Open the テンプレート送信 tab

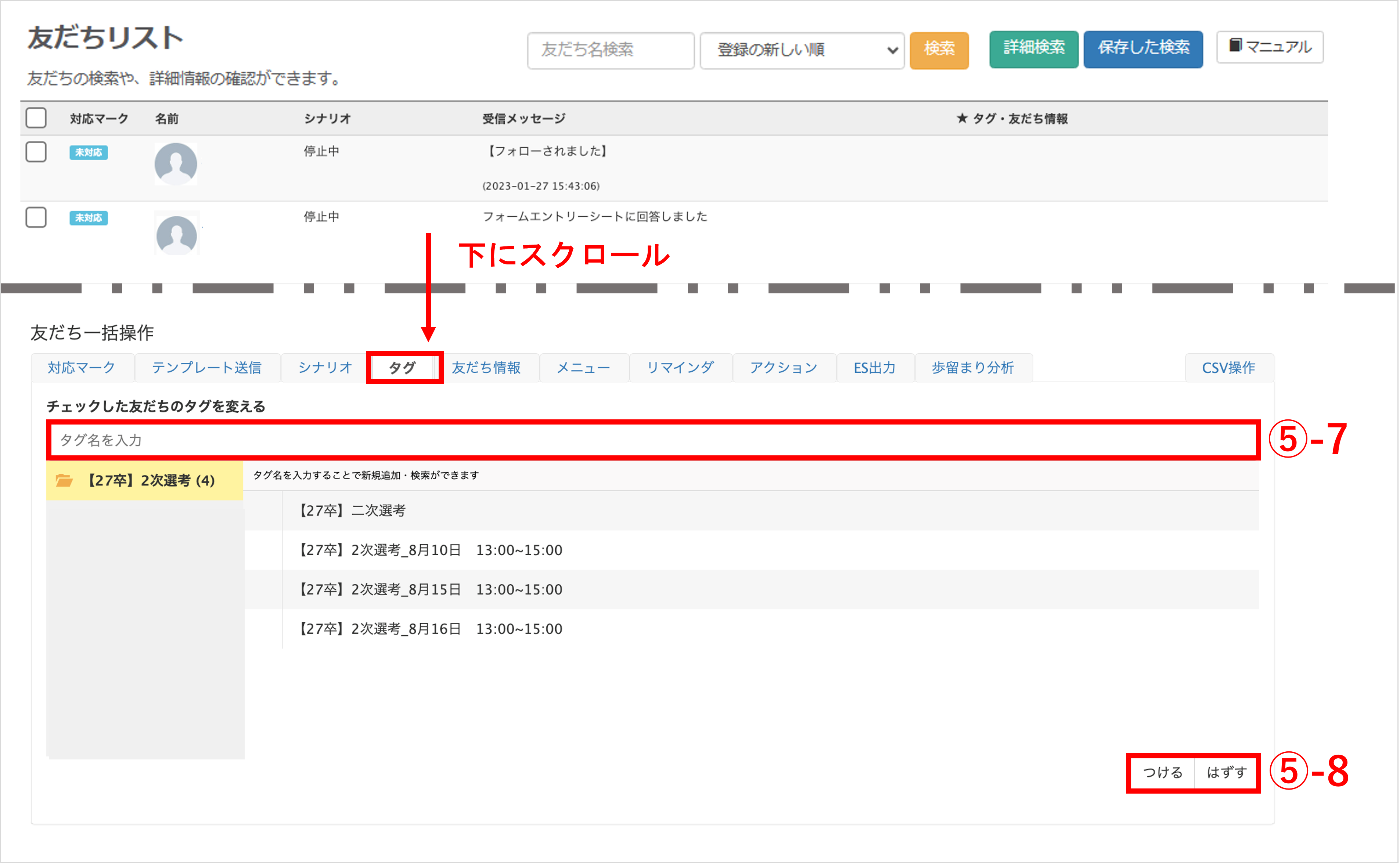click(x=207, y=368)
